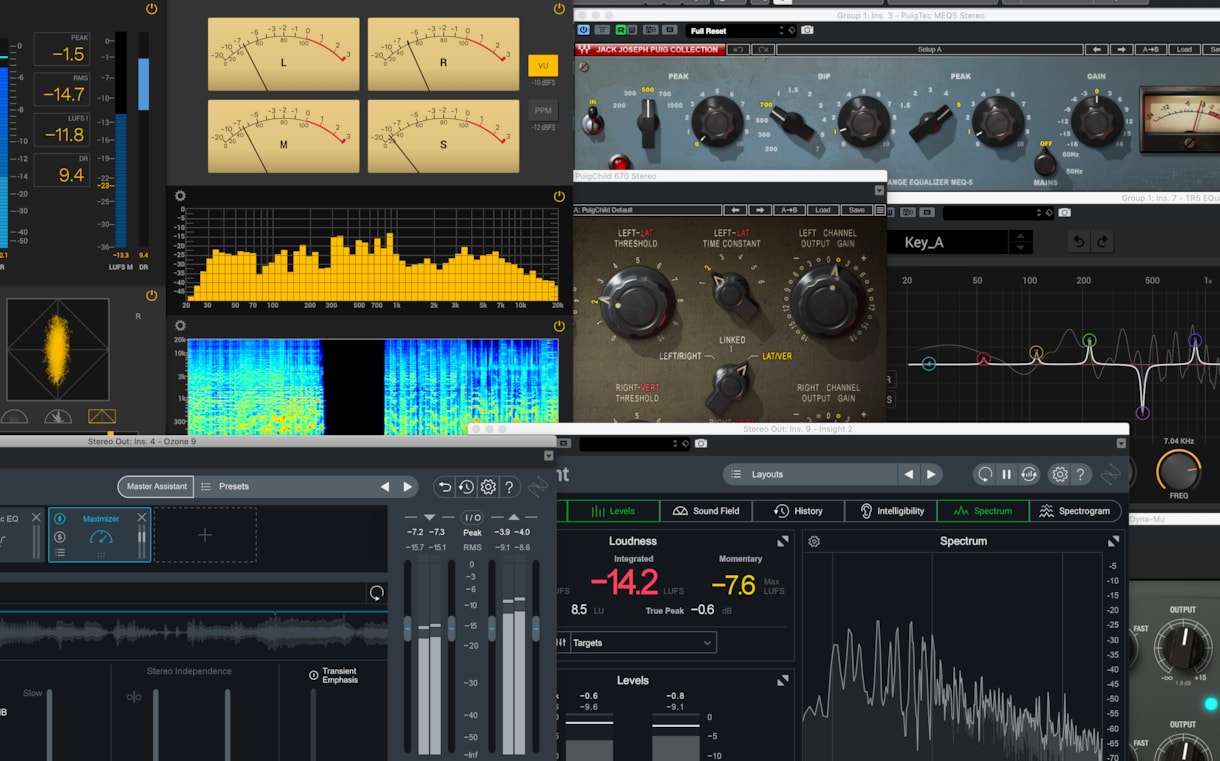Click A→B copy button in PuigTec MEQ5
The height and width of the screenshot is (761, 1220).
pos(1153,49)
